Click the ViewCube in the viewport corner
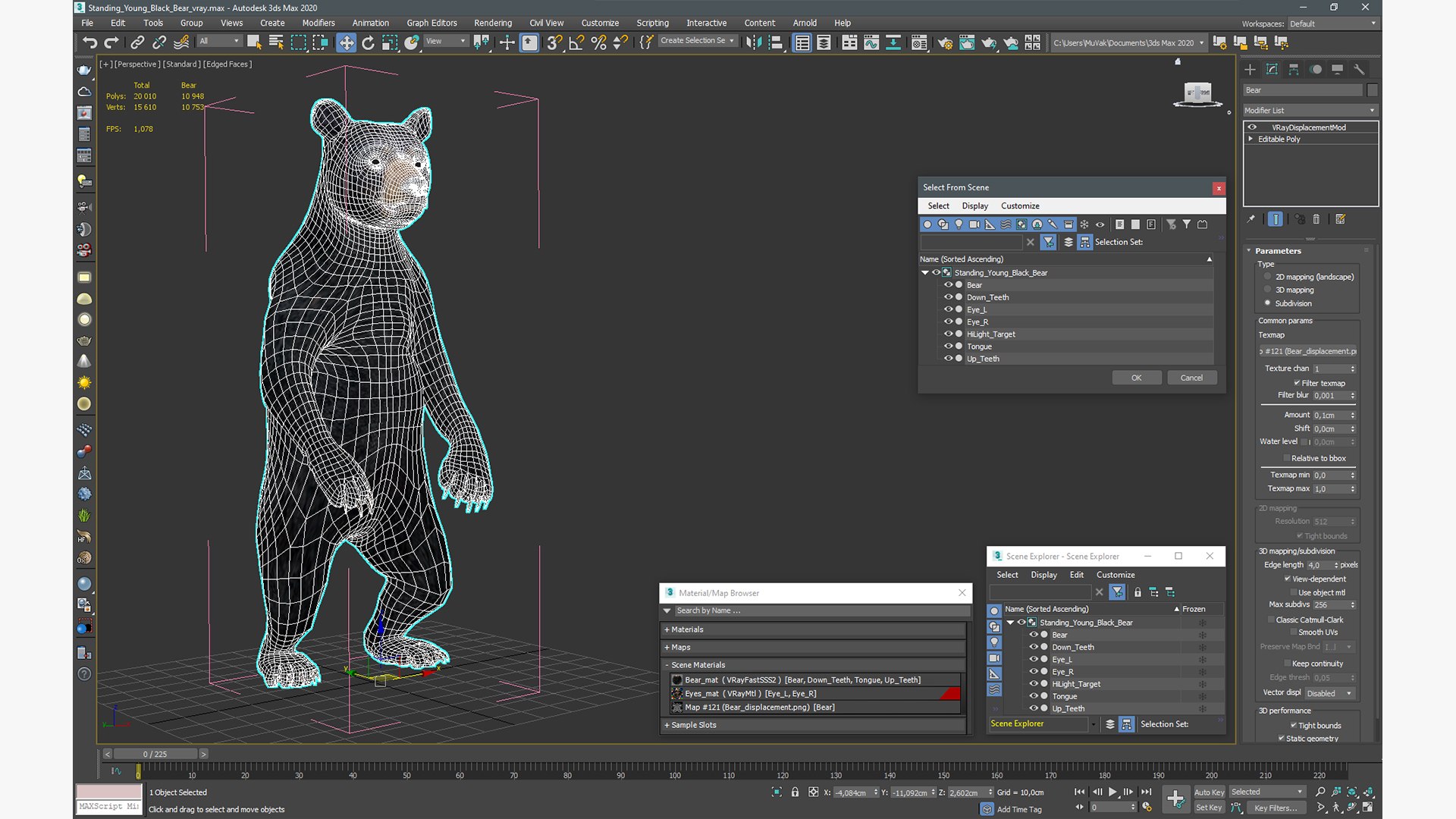This screenshot has width=1456, height=819. pos(1197,94)
